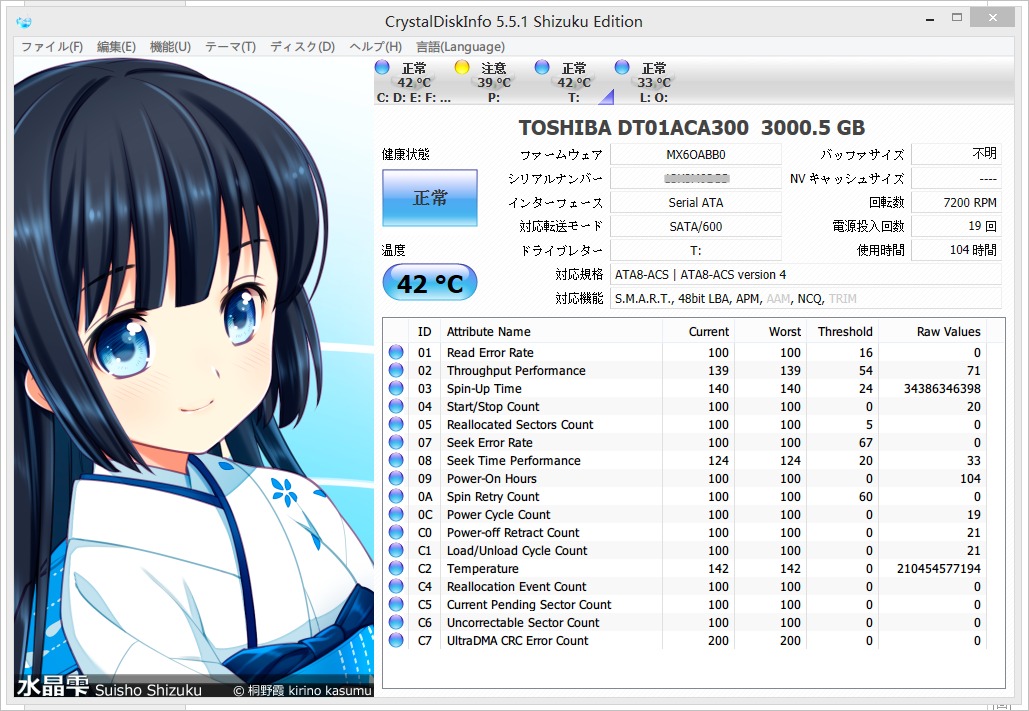
Task: Click the Threshold column header
Action: point(842,332)
